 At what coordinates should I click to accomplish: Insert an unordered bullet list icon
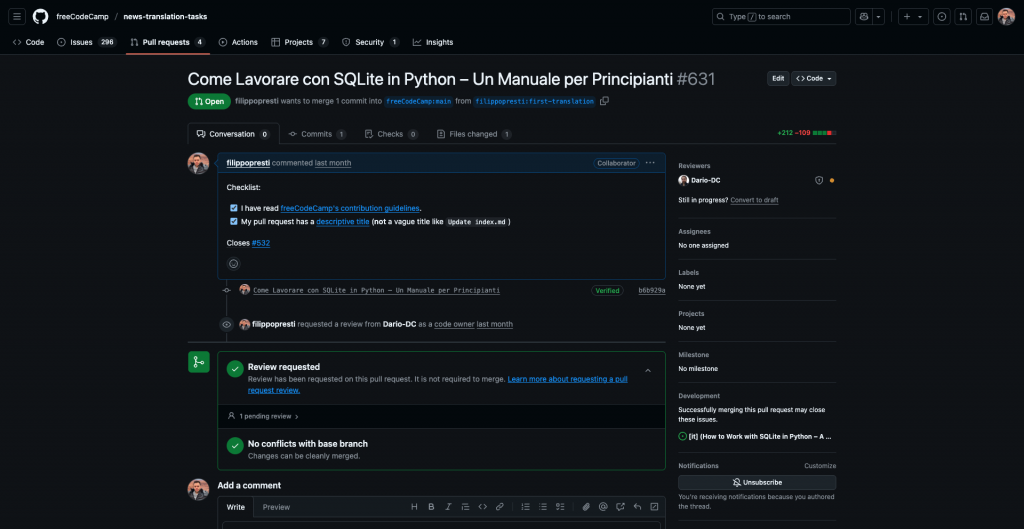pyautogui.click(x=543, y=507)
